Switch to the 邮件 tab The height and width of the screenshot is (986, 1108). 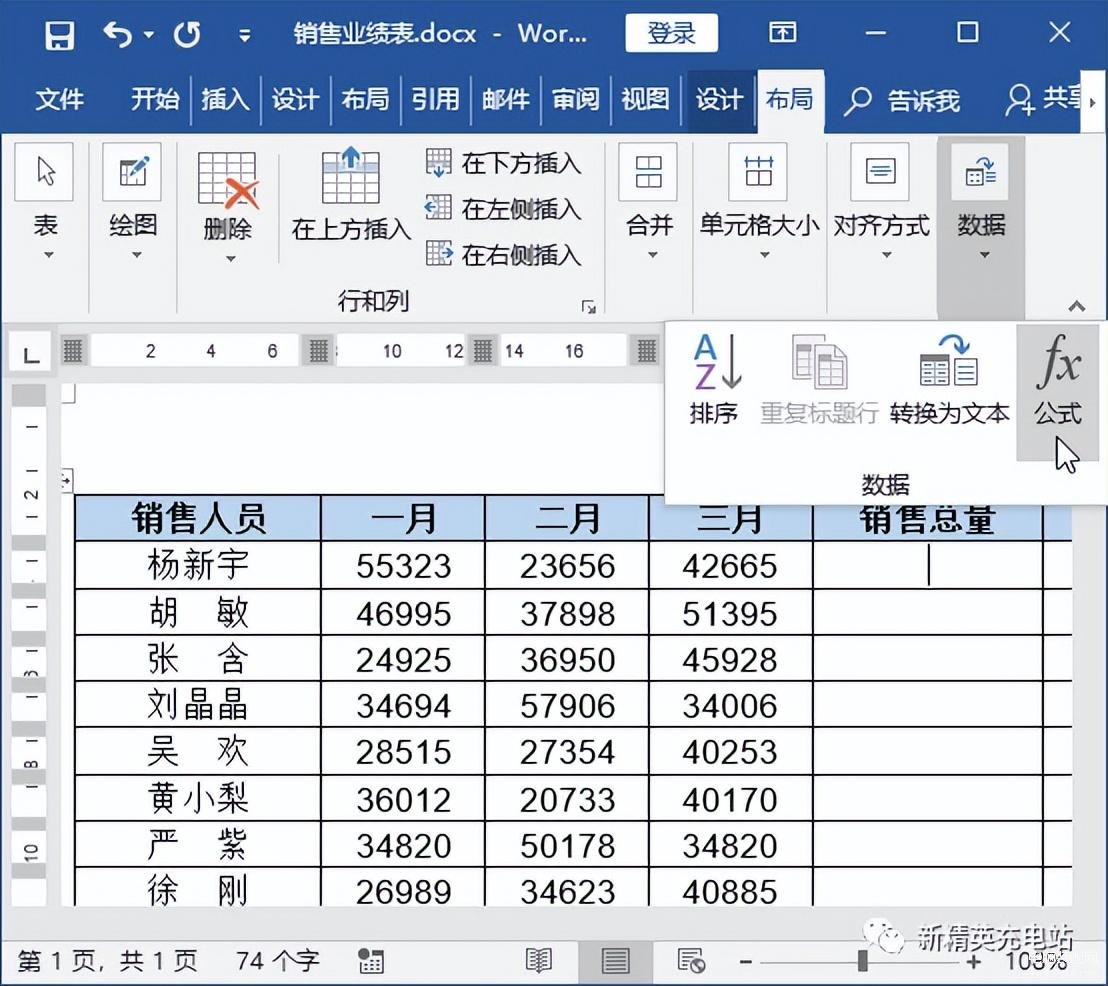point(506,99)
